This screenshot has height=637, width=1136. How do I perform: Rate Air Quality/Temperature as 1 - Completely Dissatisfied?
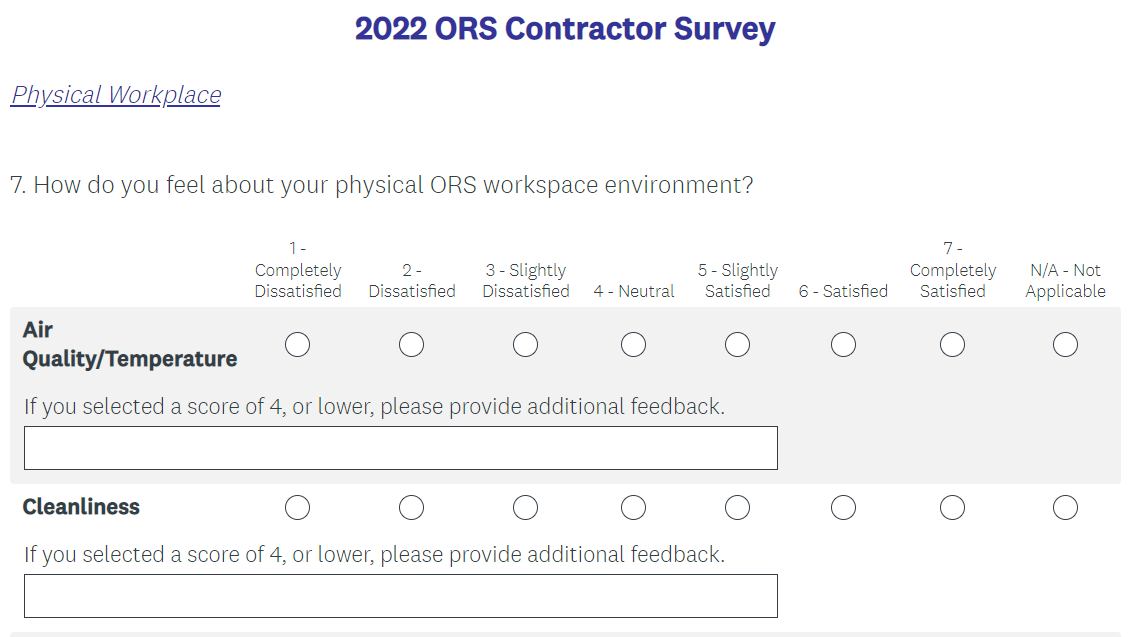coord(297,345)
